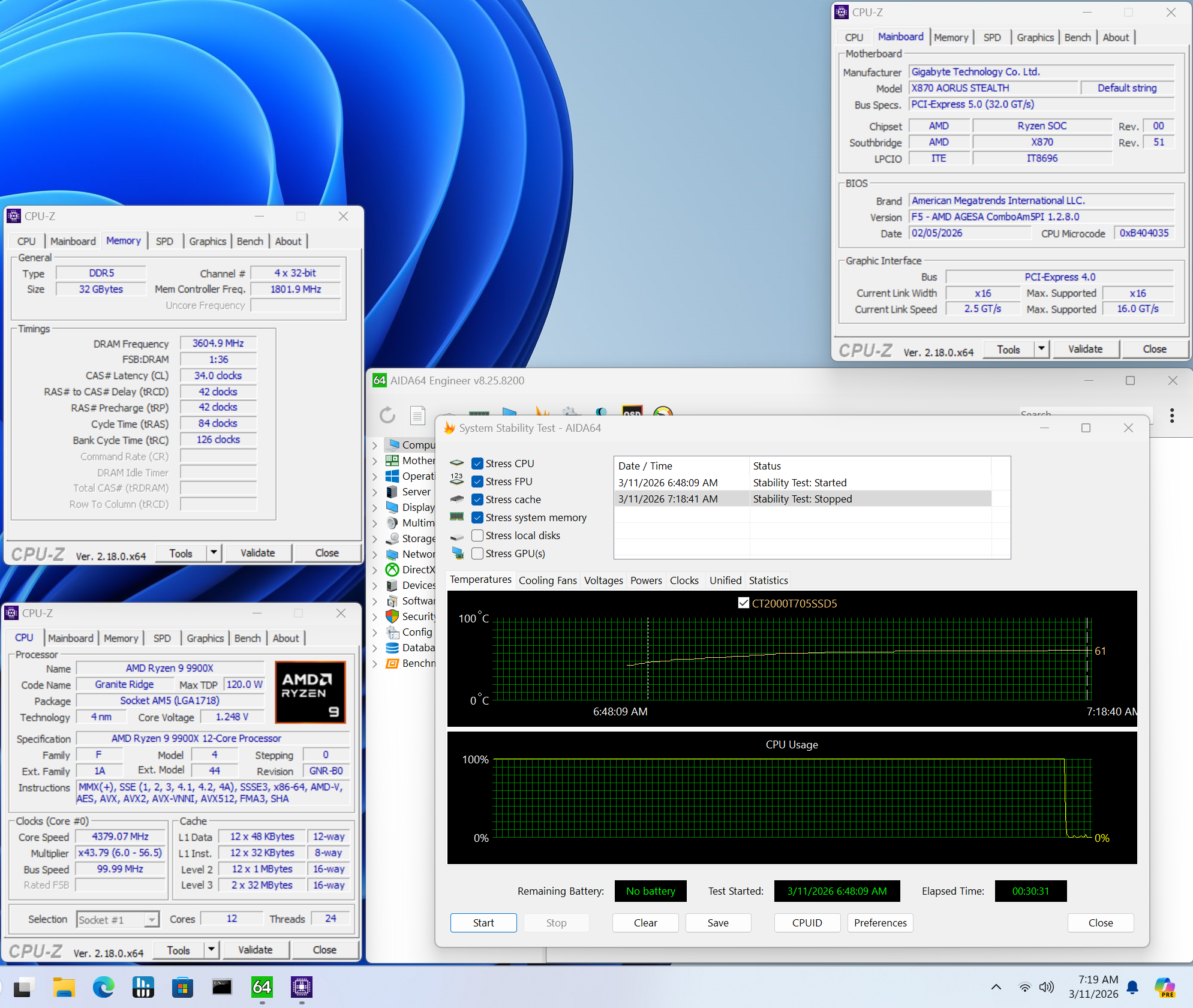The image size is (1193, 1008).
Task: Open the SPD tab in CPU-Z
Action: tap(992, 37)
